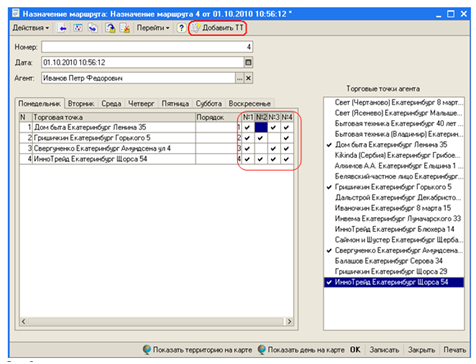Image resolution: width=476 pixels, height=364 pixels.
Task: Uncheck №3 for Дом быта Ленина 35
Action: 274,127
